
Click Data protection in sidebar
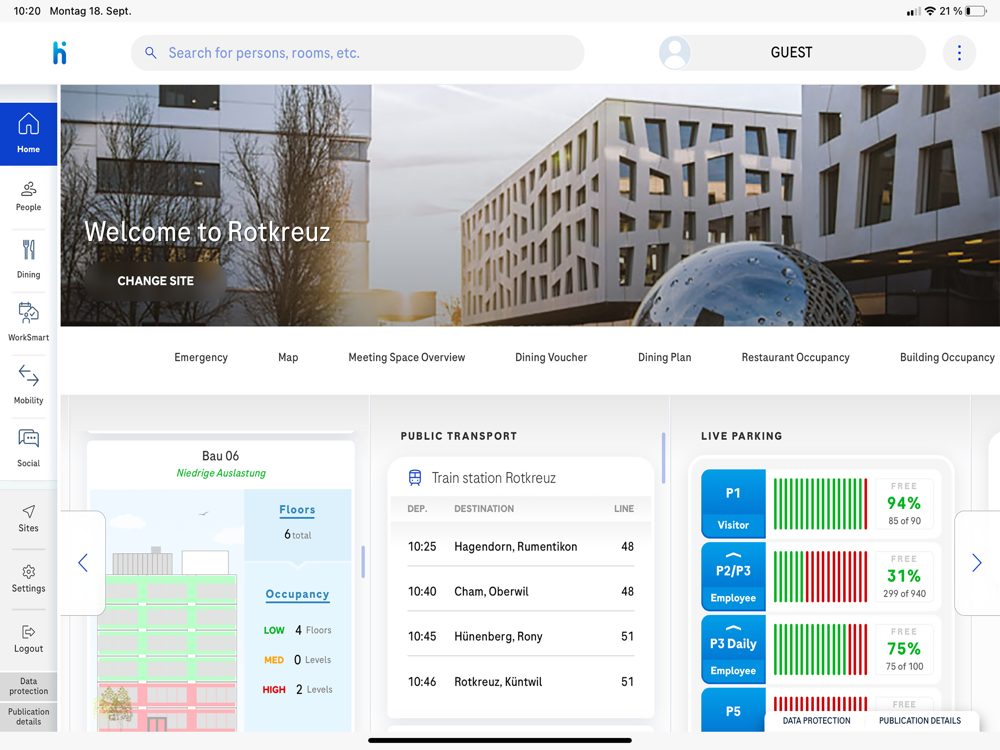[28, 686]
